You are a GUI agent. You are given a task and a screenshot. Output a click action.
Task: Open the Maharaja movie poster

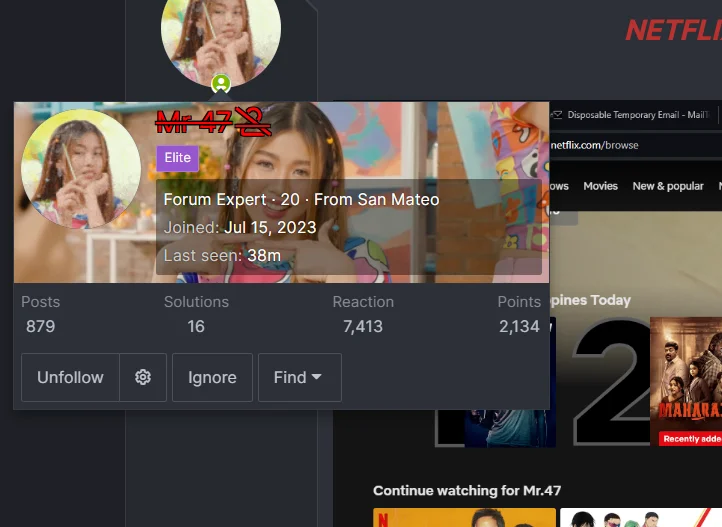pyautogui.click(x=686, y=381)
